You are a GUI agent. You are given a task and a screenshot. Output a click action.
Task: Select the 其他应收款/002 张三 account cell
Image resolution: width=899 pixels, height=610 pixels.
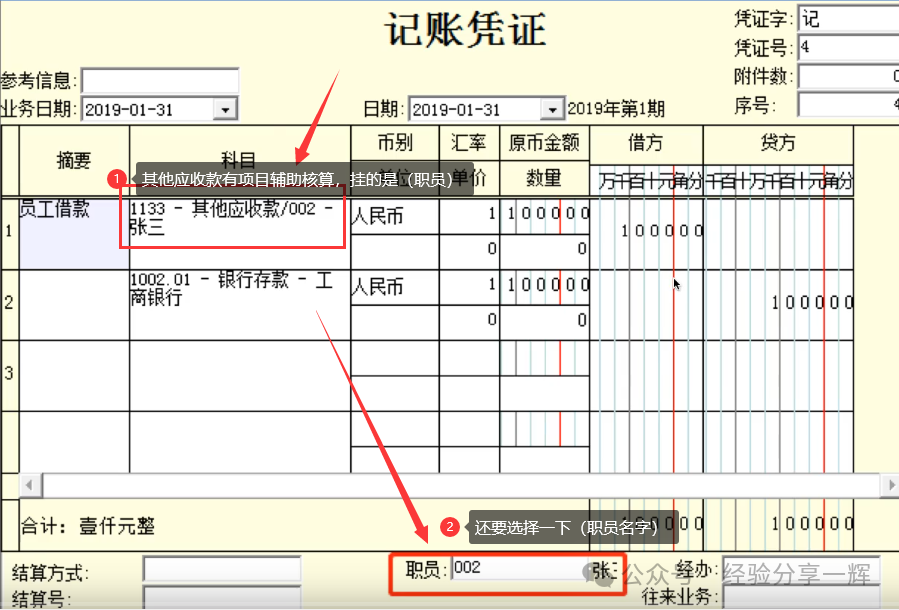click(x=238, y=221)
